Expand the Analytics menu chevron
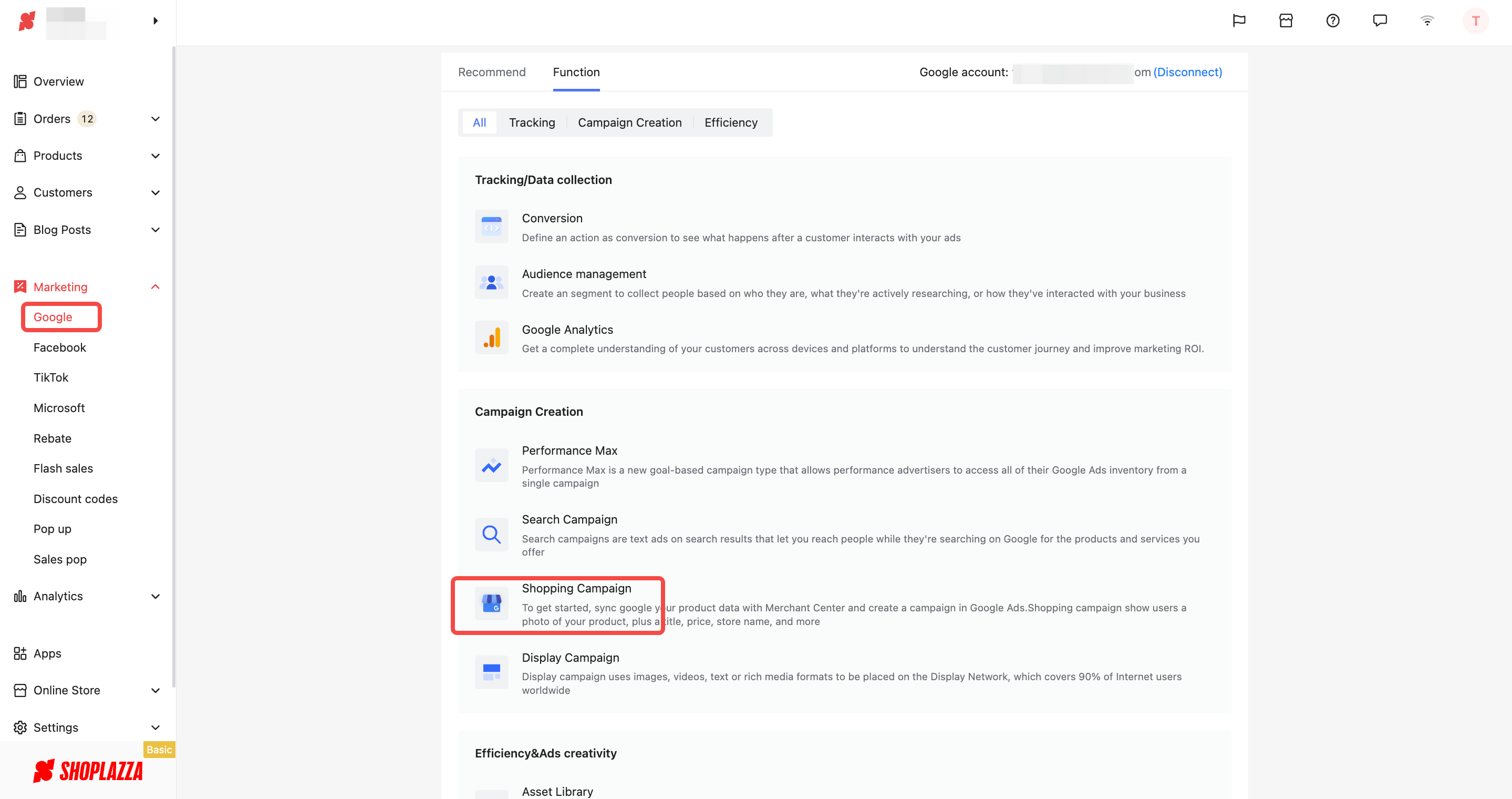The image size is (1512, 799). [x=156, y=596]
